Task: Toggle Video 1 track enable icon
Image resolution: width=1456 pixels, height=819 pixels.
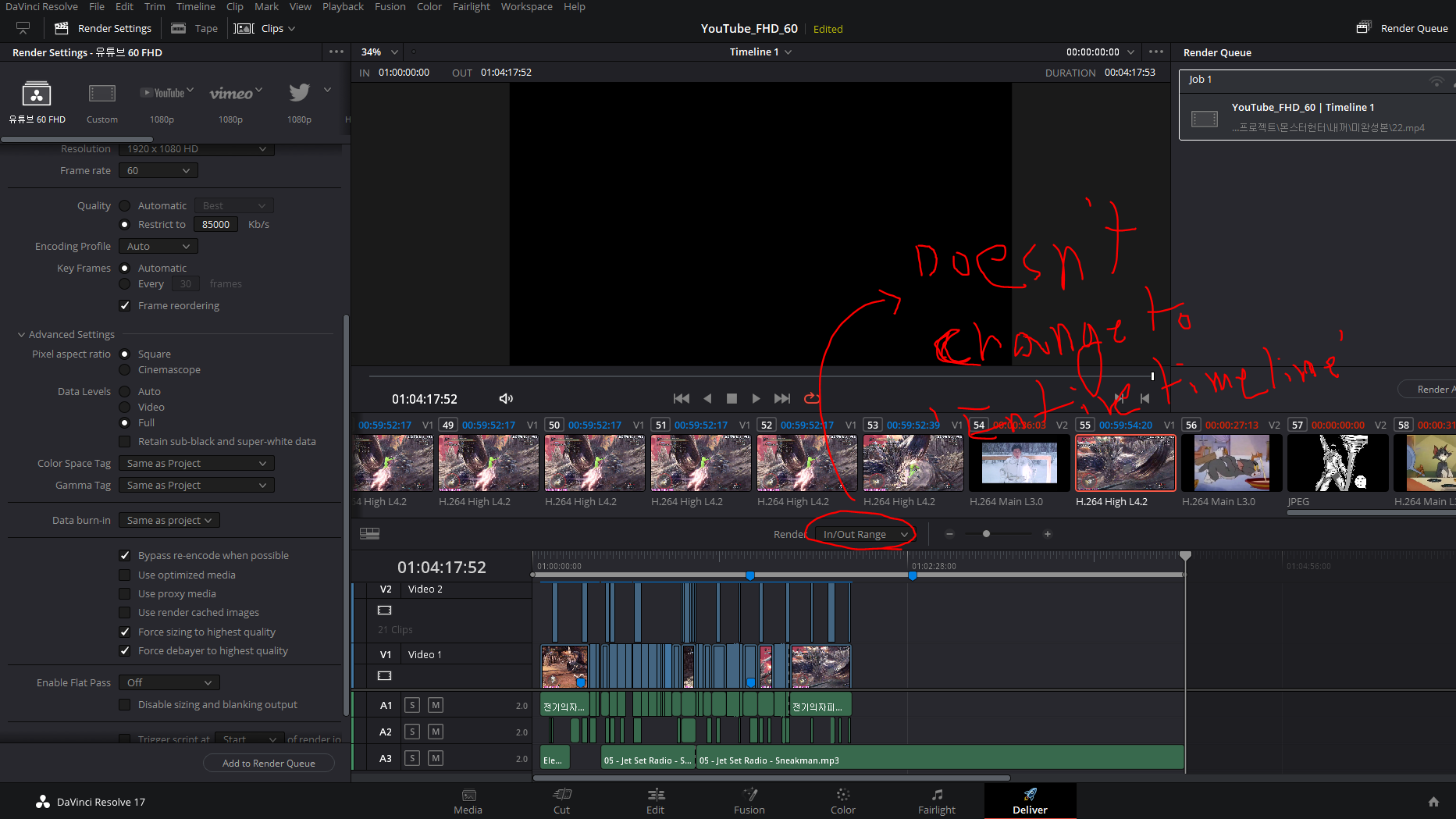Action: click(384, 675)
